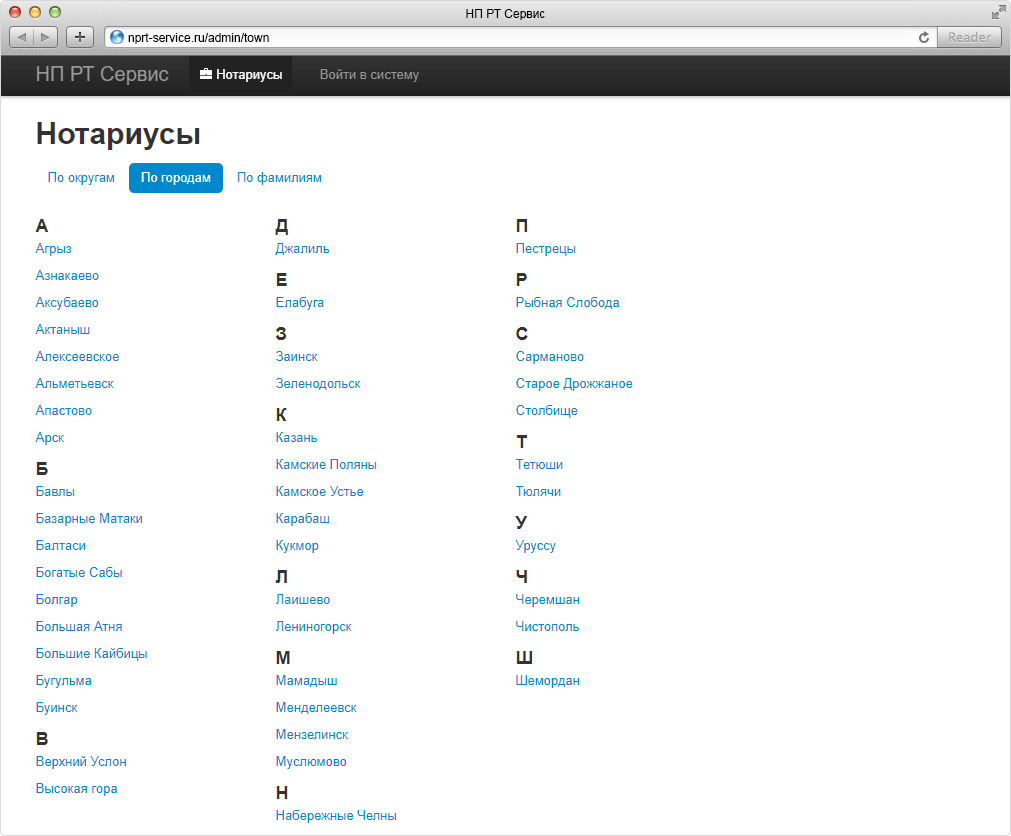Open the Рыбная Слобода link

tap(567, 302)
